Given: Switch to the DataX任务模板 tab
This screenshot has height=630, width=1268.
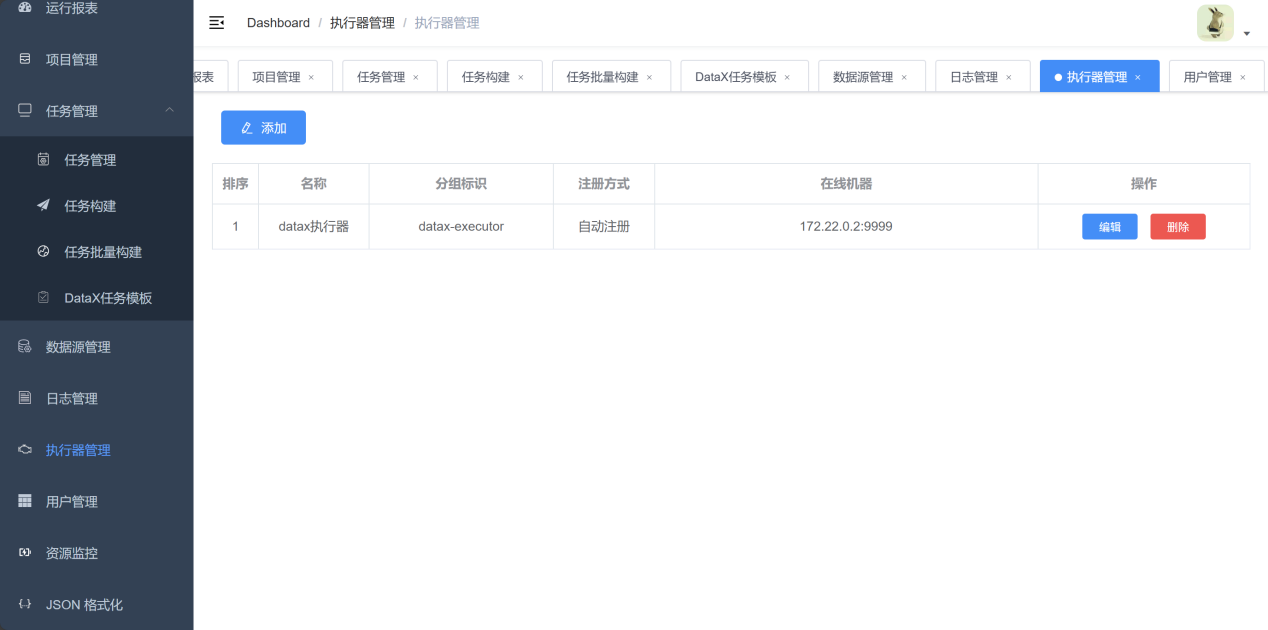Looking at the screenshot, I should click(735, 77).
